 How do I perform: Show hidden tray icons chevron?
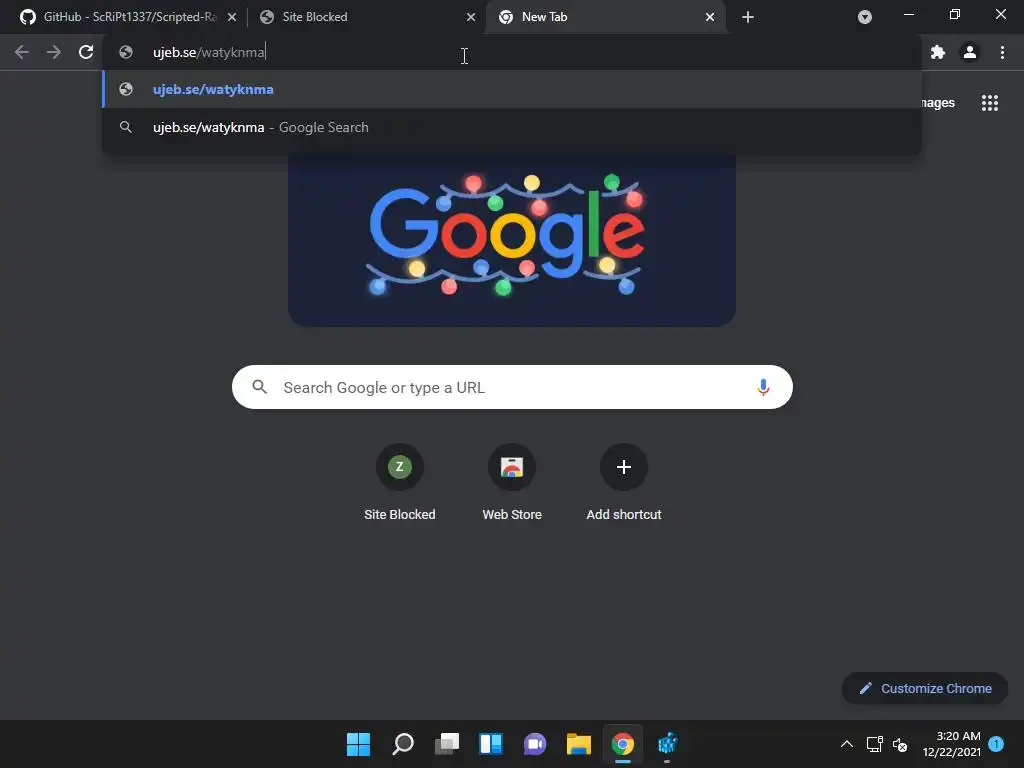[x=846, y=744]
